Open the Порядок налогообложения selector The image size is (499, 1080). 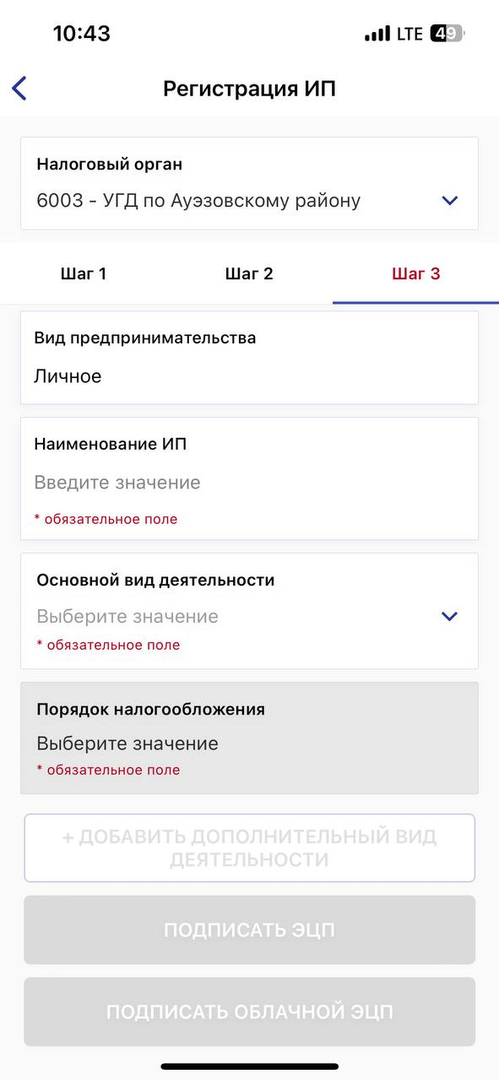(250, 738)
